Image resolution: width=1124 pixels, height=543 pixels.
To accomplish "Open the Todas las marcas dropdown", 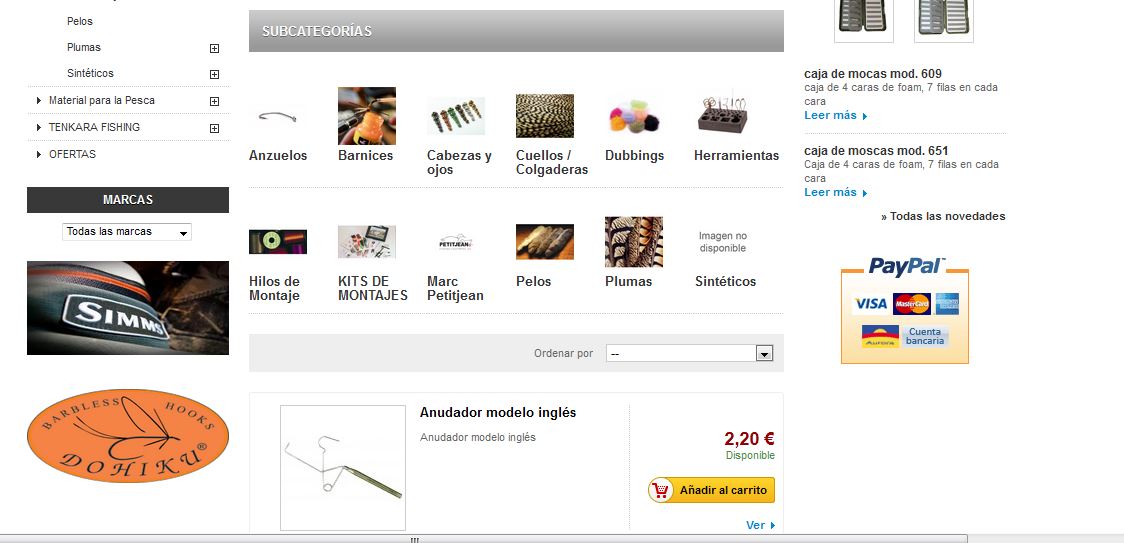I will (x=127, y=232).
